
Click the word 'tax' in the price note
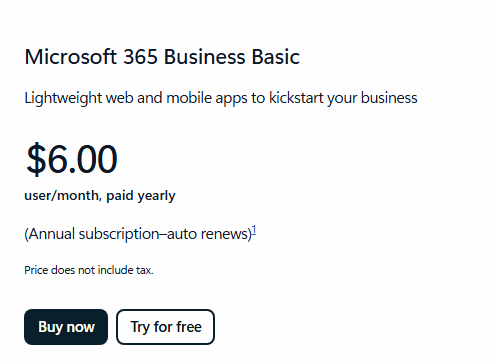coord(144,270)
